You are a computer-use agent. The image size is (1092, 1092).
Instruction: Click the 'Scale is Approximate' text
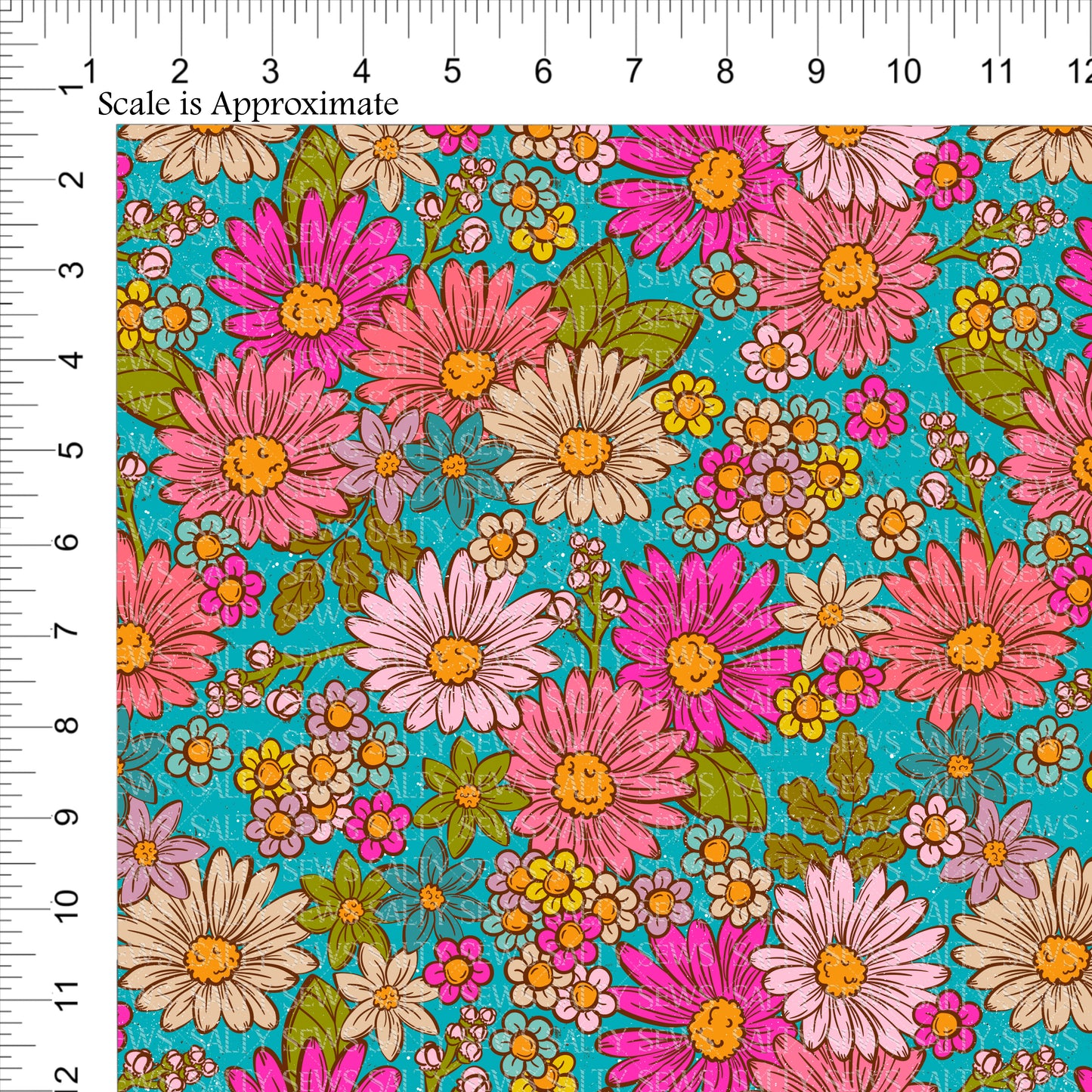pyautogui.click(x=248, y=104)
